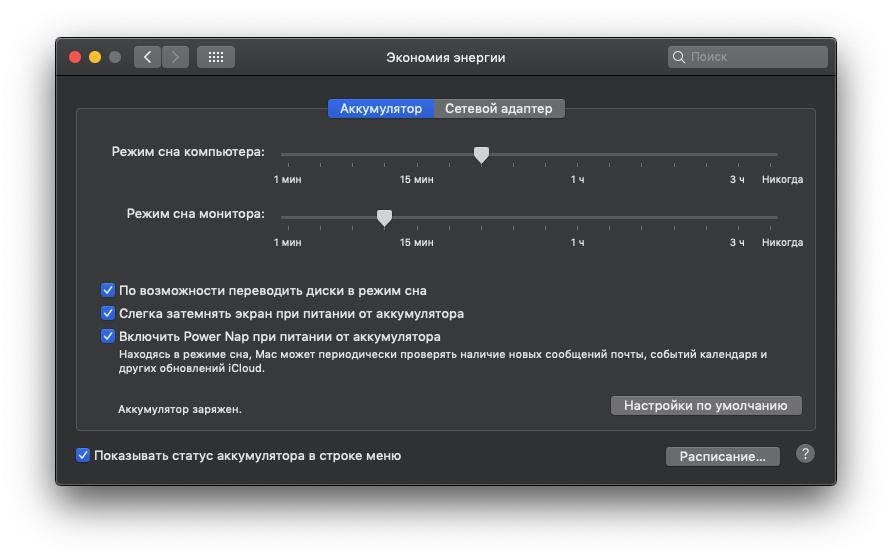This screenshot has width=892, height=559.
Task: Open help with the question mark button
Action: [805, 454]
